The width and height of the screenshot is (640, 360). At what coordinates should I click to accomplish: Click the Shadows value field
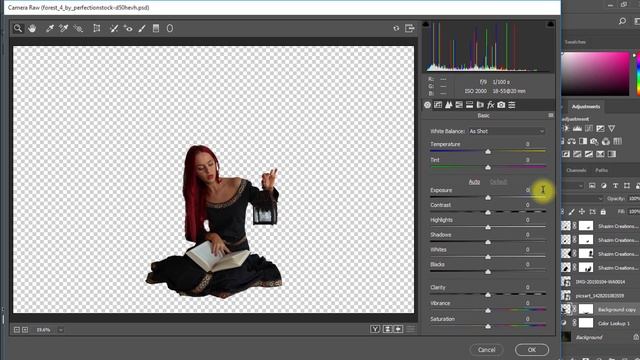[x=527, y=235]
